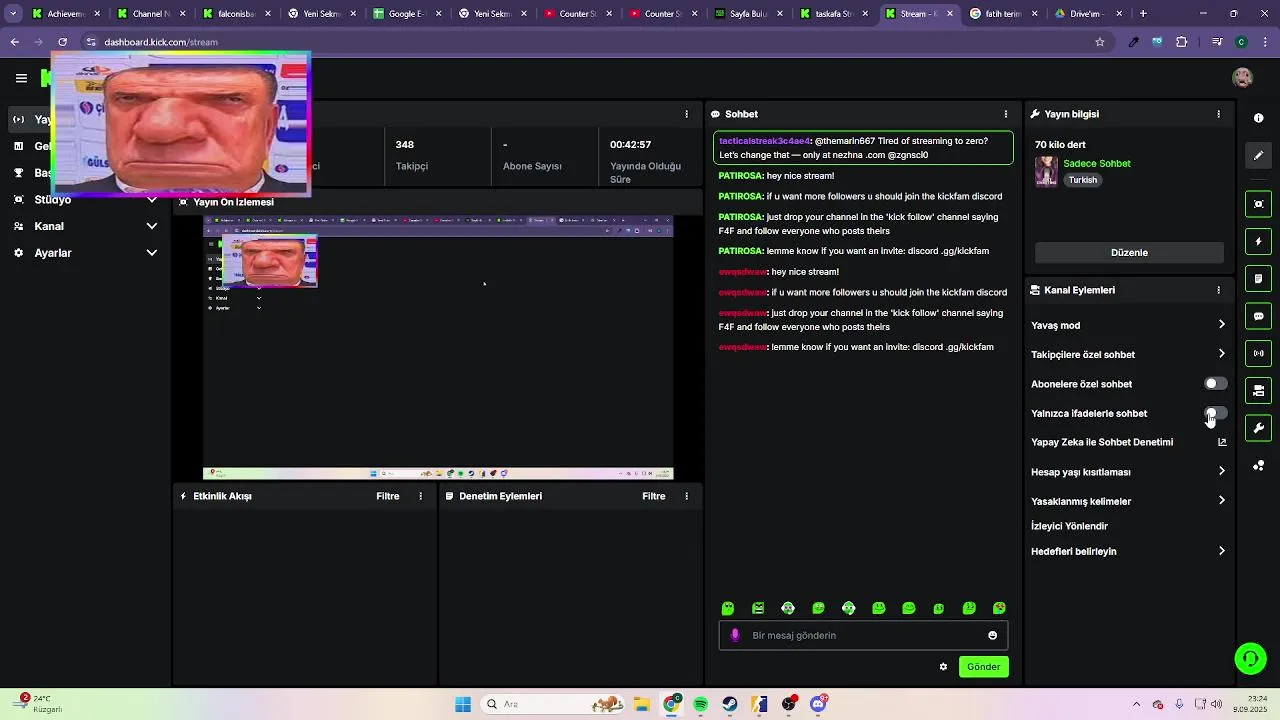Open Denetim Eylemleri Filtre dropdown
The width and height of the screenshot is (1280, 720).
click(653, 496)
